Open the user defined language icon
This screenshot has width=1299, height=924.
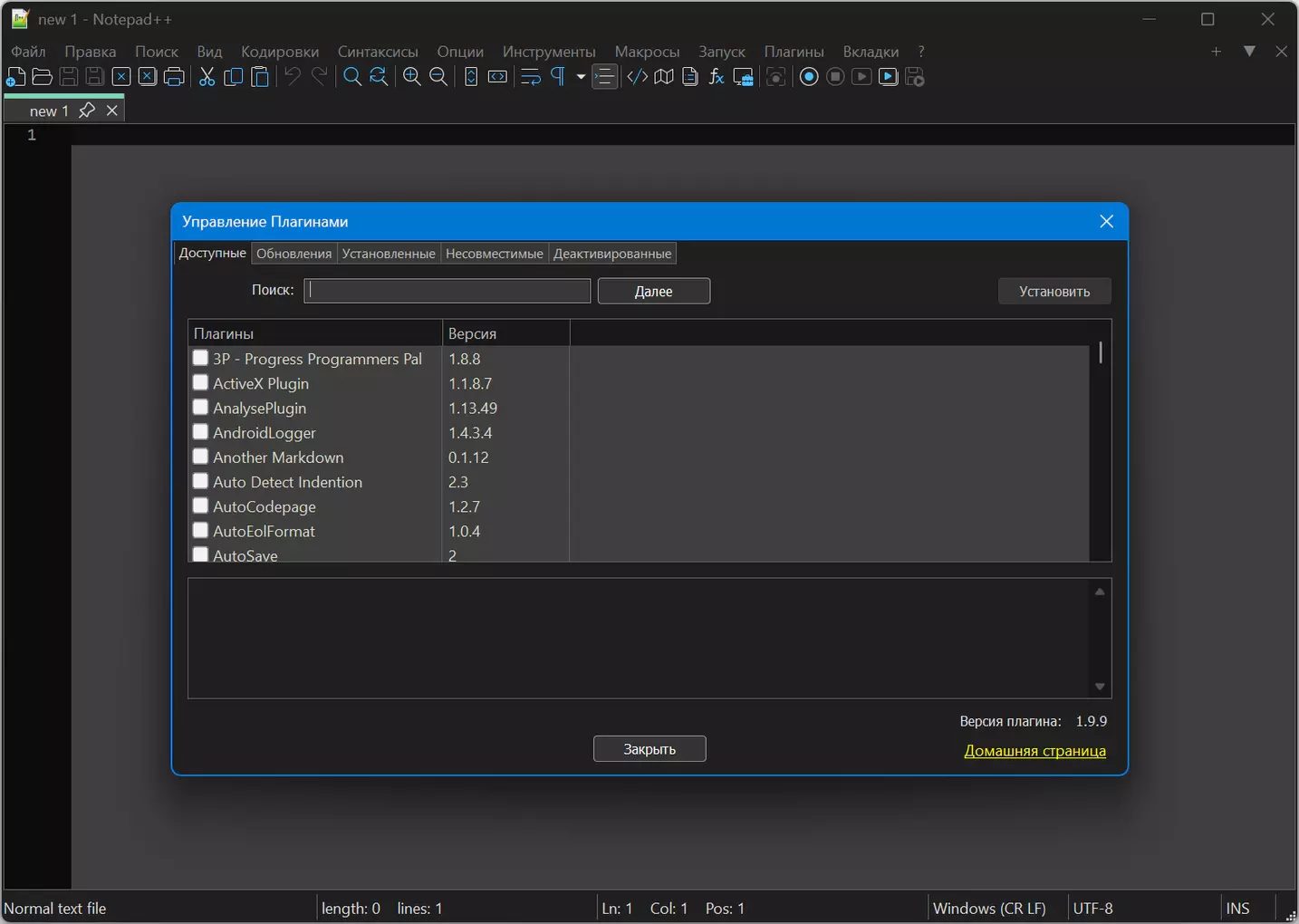pos(638,77)
